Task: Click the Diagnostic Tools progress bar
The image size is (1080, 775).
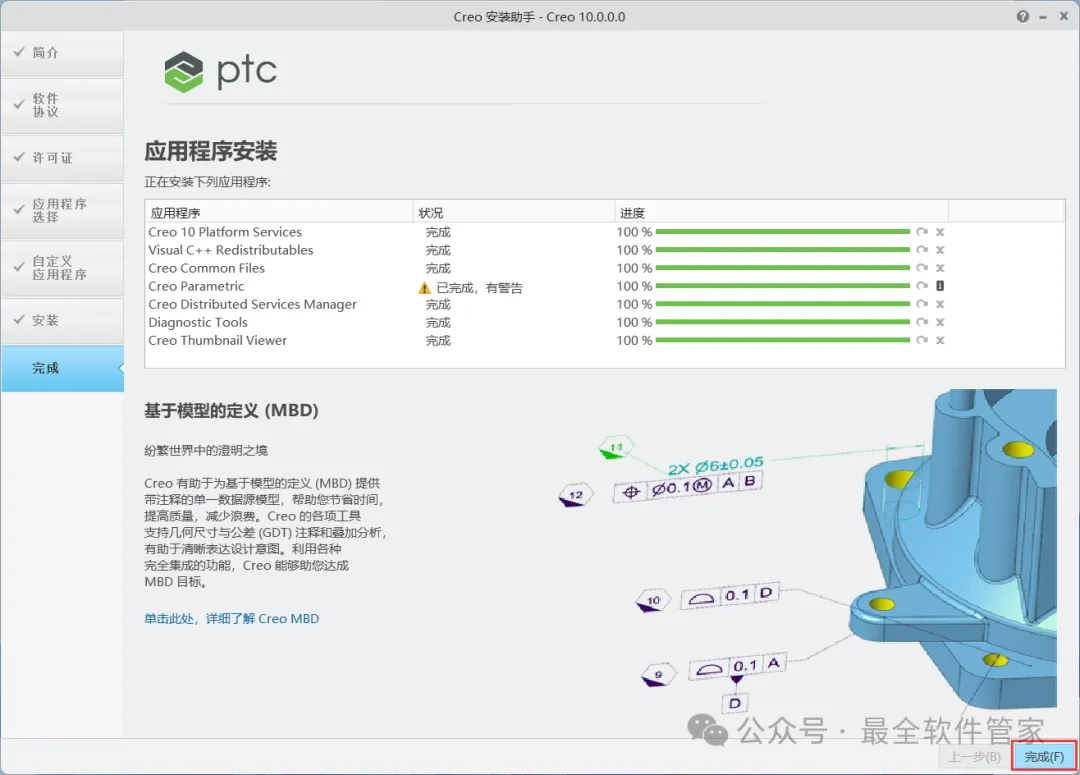Action: pos(783,322)
